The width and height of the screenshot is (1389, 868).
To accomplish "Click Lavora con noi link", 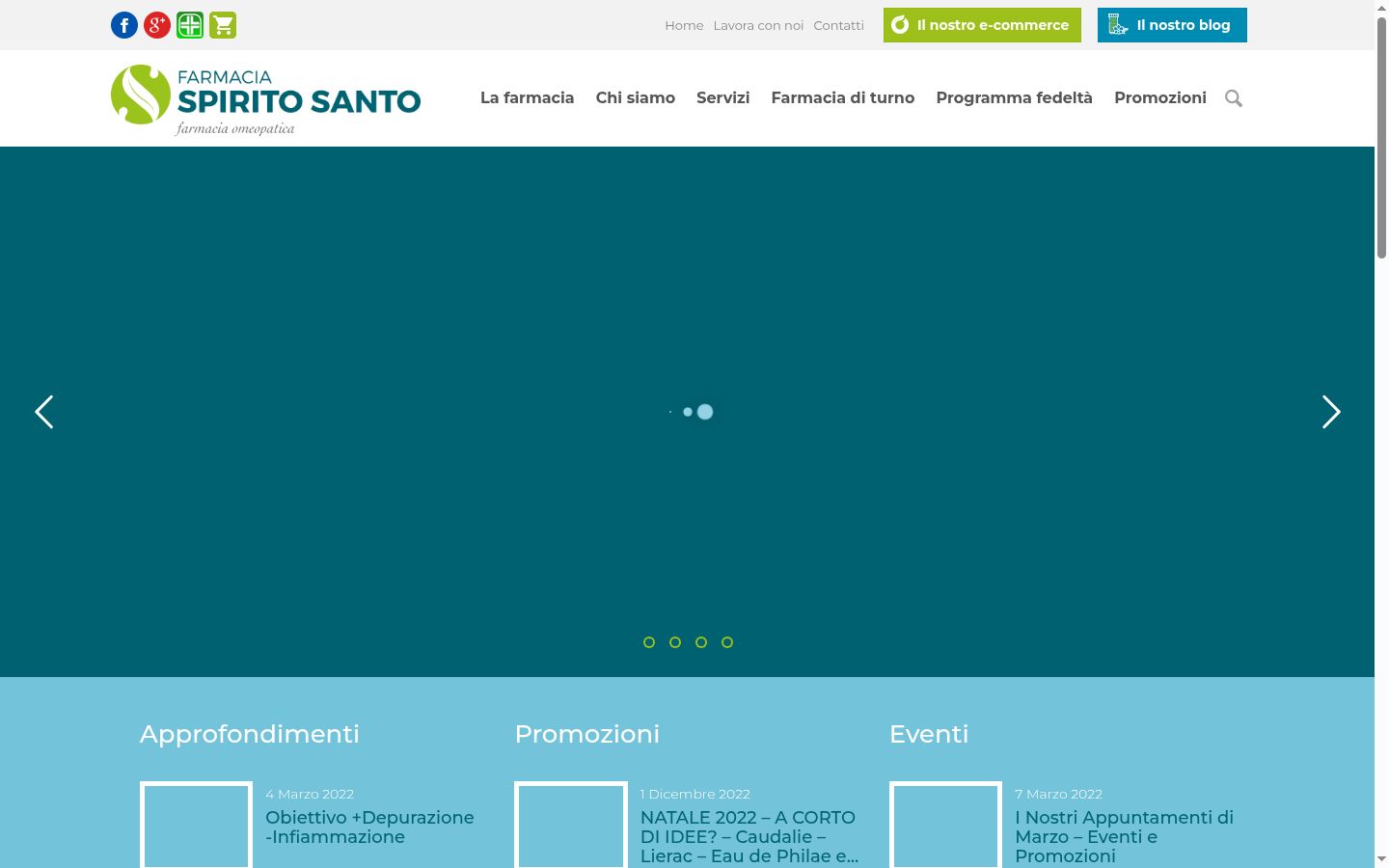I will [x=758, y=26].
